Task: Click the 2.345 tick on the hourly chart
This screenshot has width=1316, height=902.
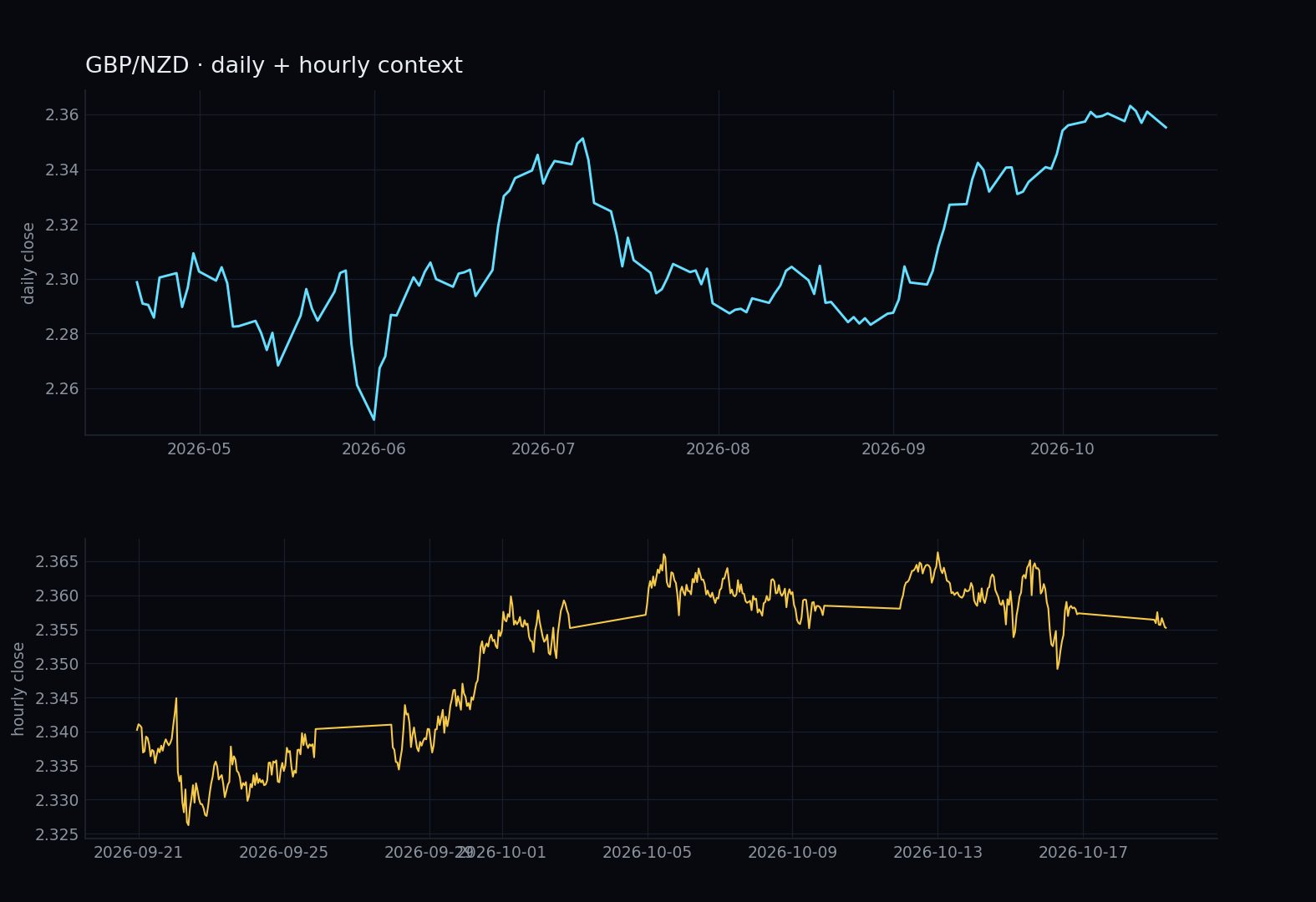Action: (57, 698)
